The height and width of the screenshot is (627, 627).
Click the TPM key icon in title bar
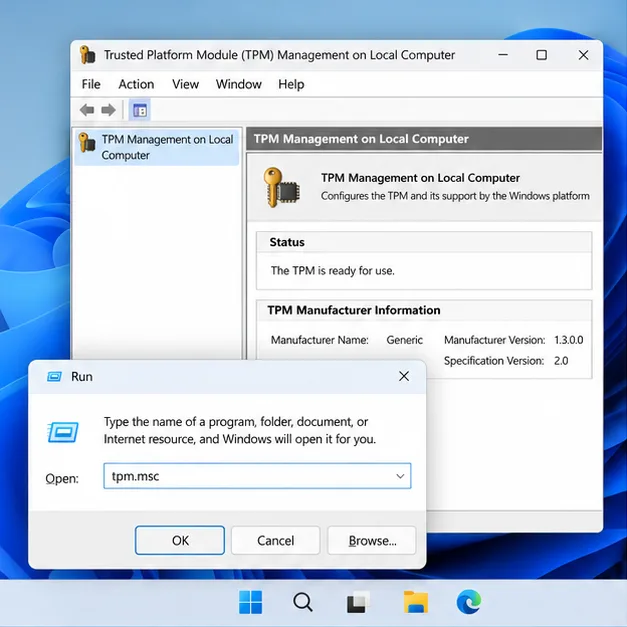pos(87,55)
